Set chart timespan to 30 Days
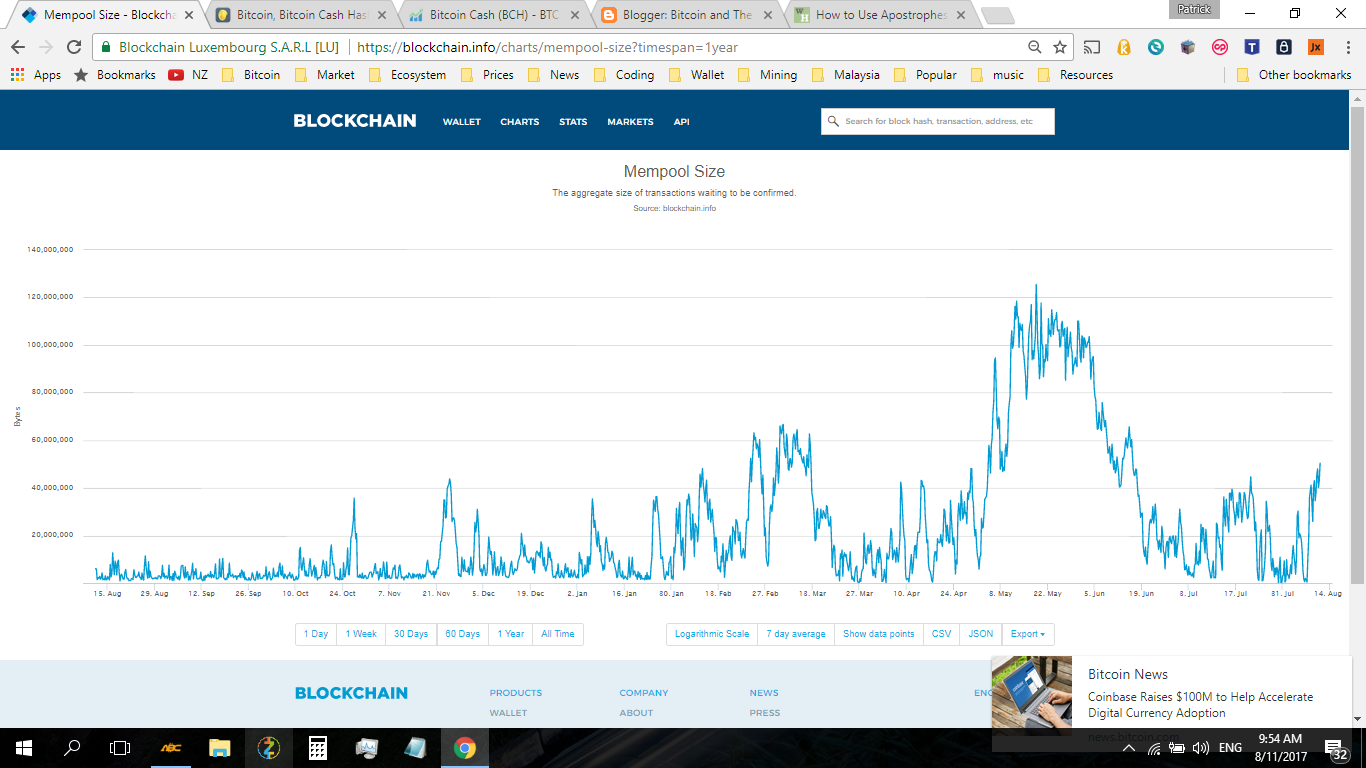Image resolution: width=1366 pixels, height=768 pixels. [411, 634]
